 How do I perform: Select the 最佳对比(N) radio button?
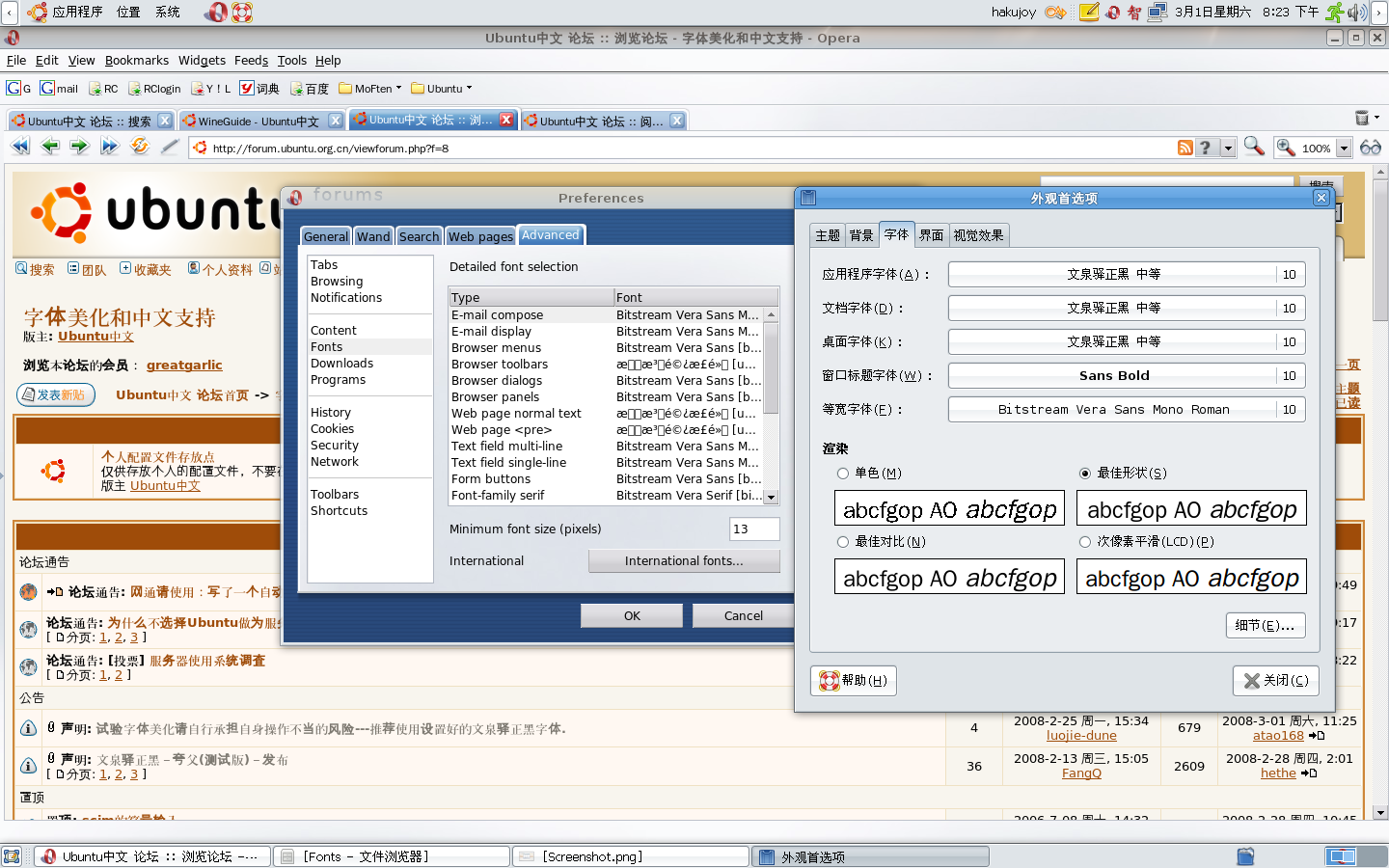(843, 541)
